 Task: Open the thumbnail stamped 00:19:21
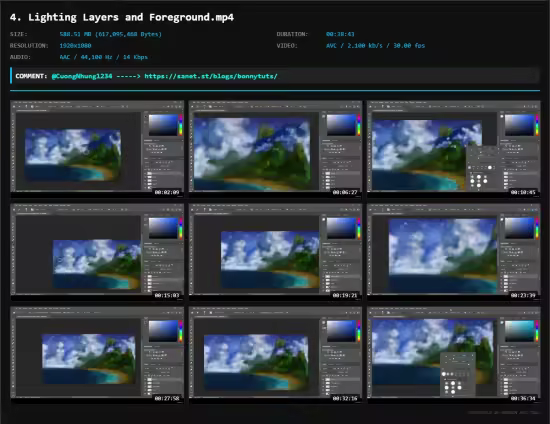coord(275,251)
